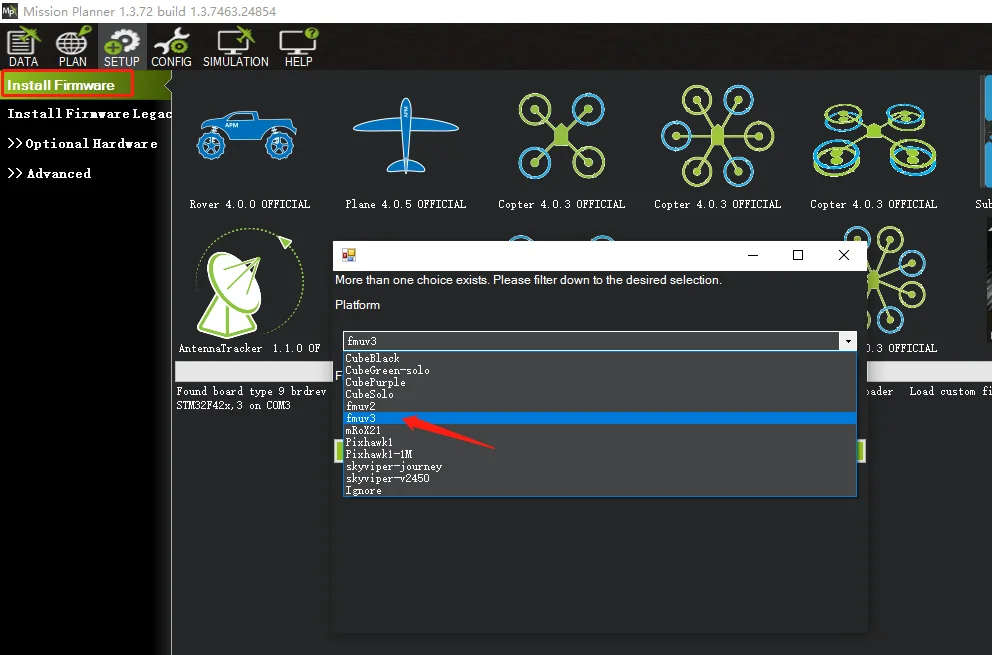Select the quadcopter Copter 4.0.3 icon

(x=561, y=135)
